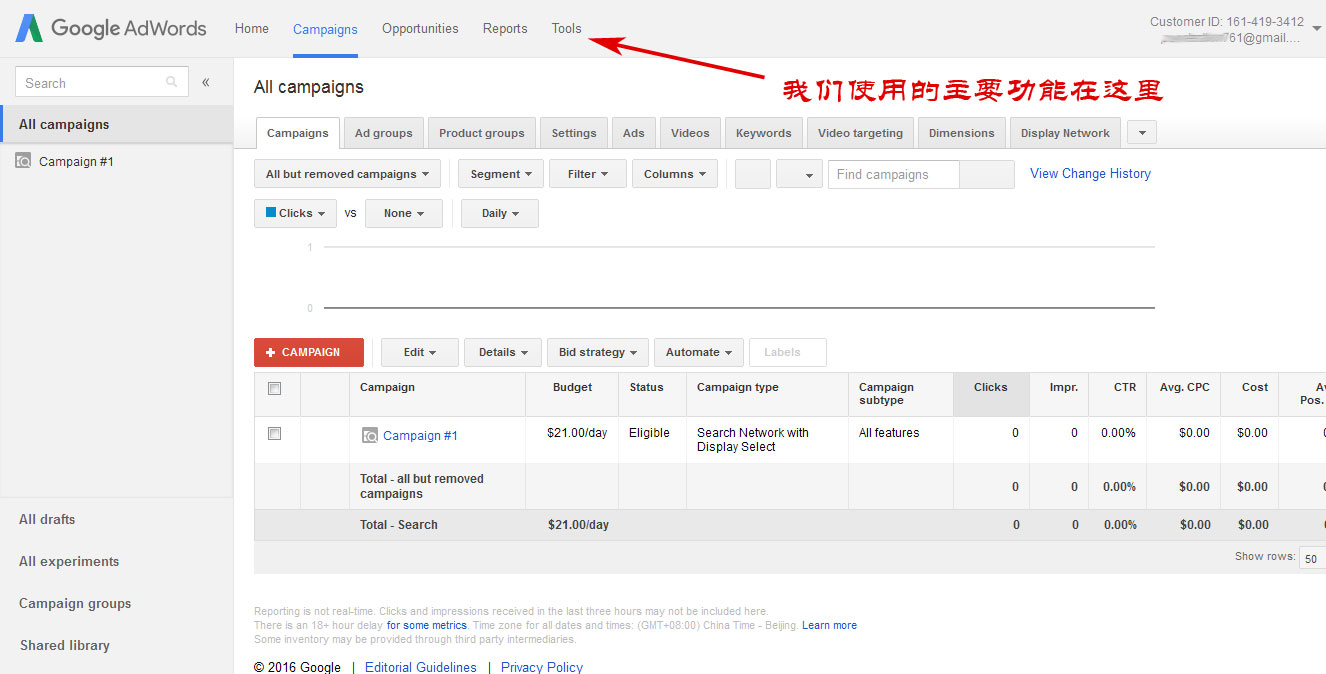
Task: Tick the select-all checkbox in table header
Action: click(x=275, y=388)
